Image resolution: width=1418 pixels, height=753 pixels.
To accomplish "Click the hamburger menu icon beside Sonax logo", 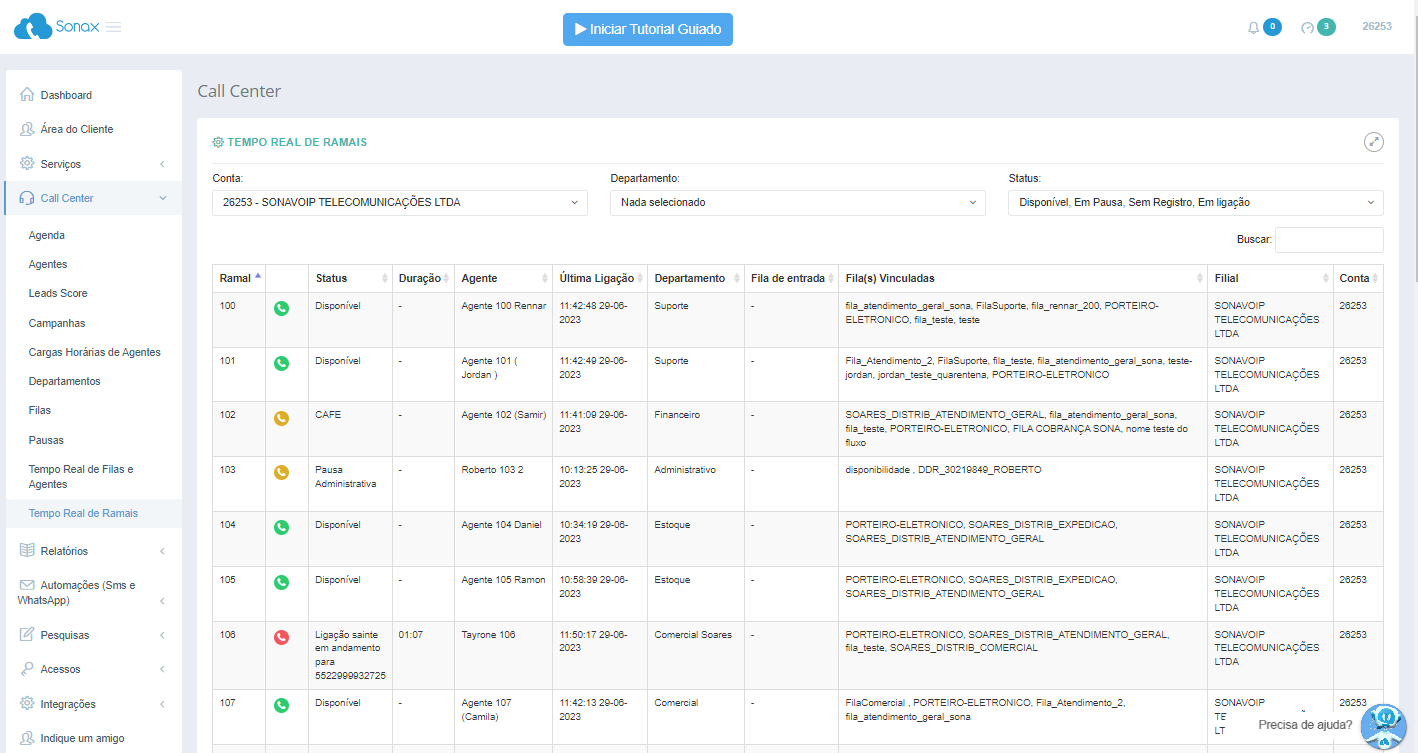I will [x=113, y=27].
